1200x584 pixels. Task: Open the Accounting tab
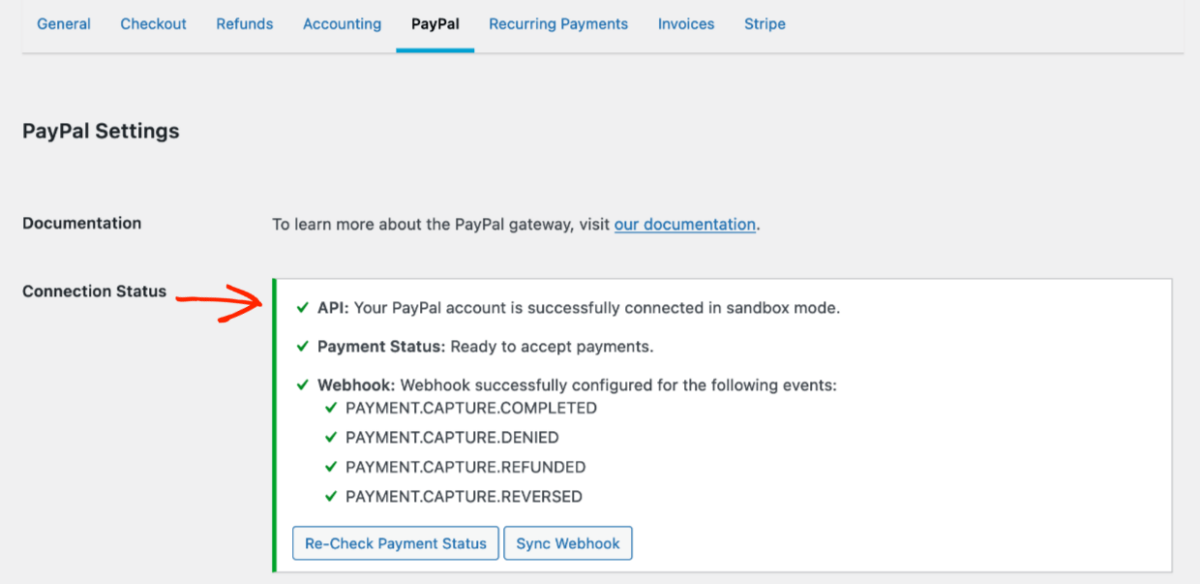pos(342,24)
